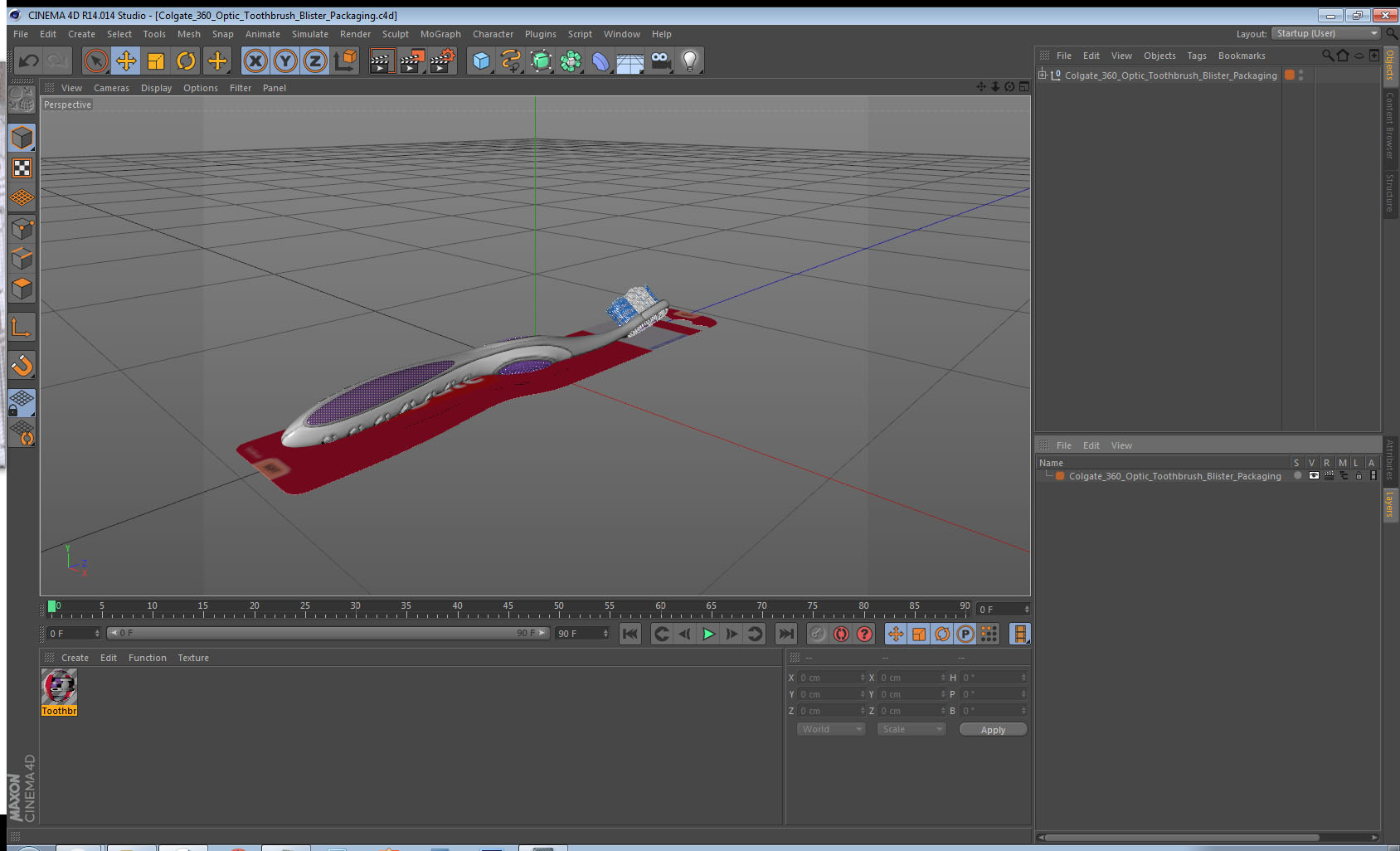1400x851 pixels.
Task: Open the Scale mode dropdown
Action: click(x=911, y=729)
